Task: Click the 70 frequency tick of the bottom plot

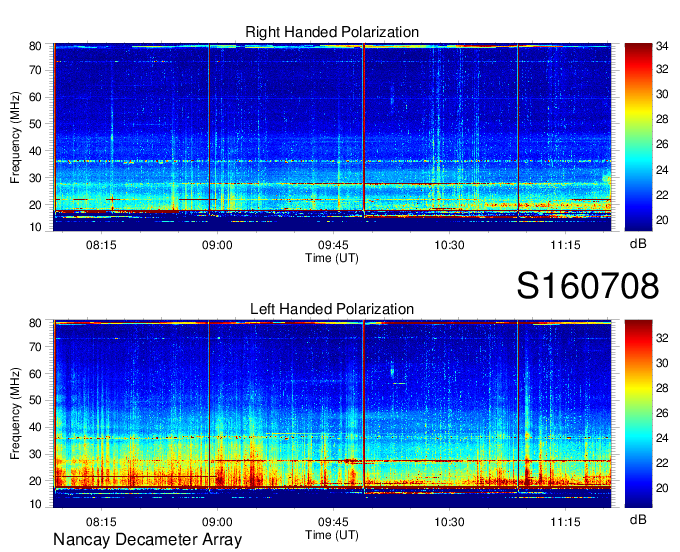Action: (x=35, y=347)
